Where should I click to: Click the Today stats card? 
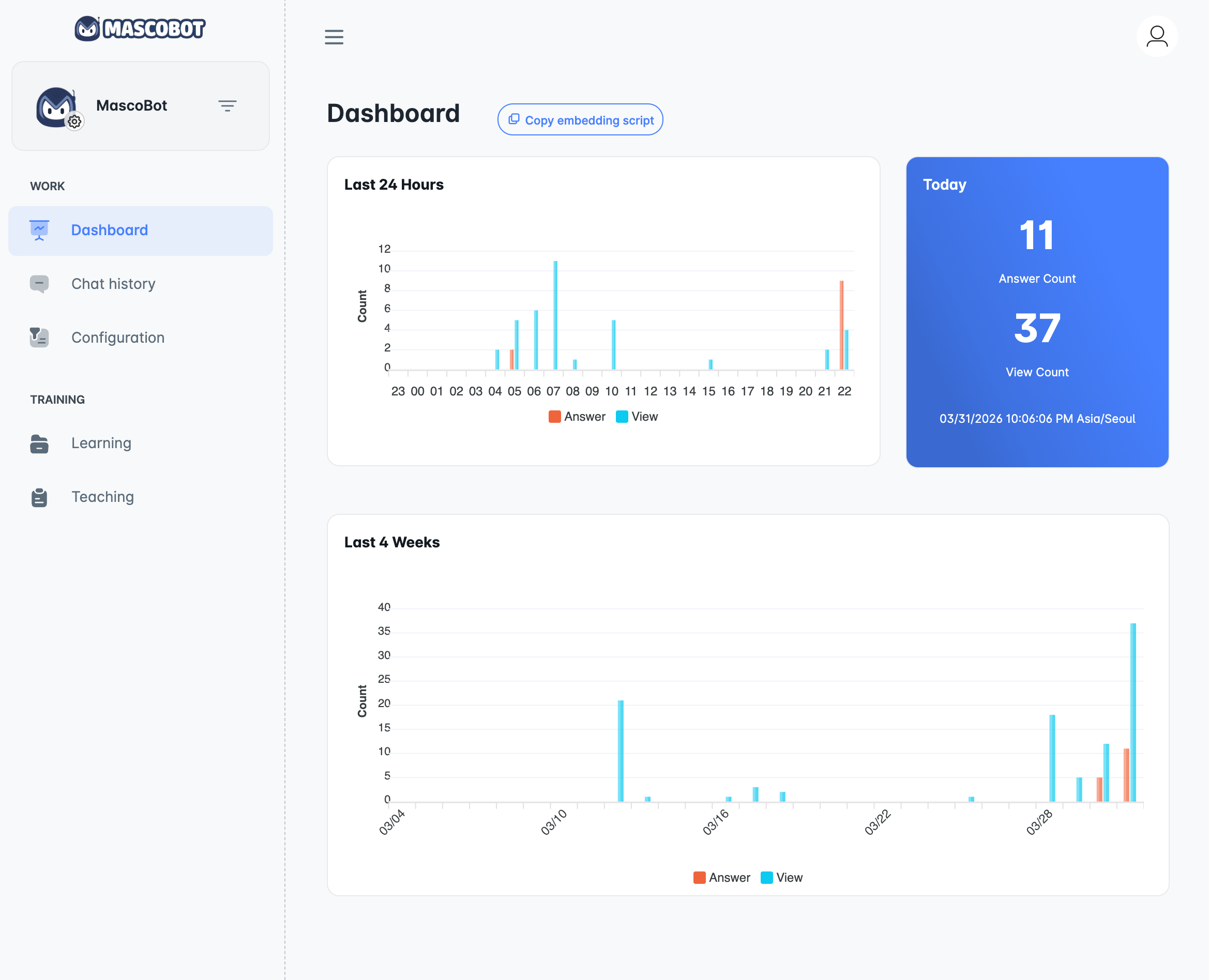click(x=1037, y=312)
